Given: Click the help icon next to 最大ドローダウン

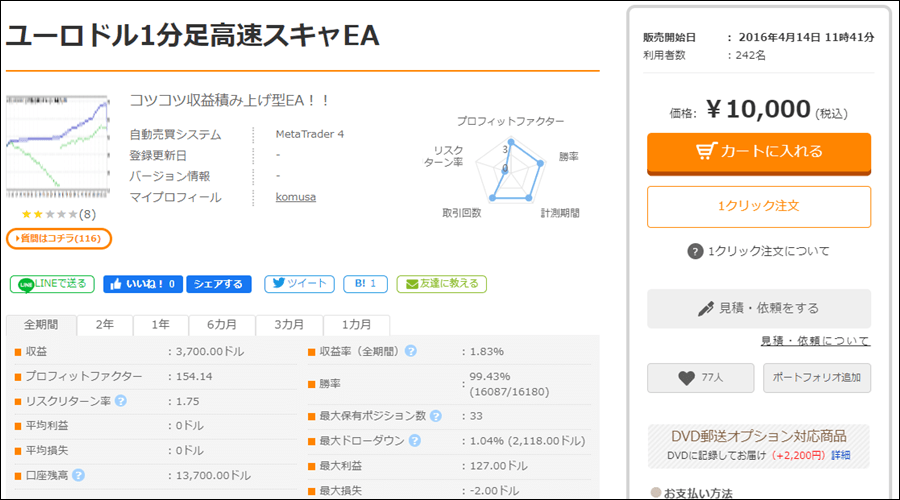Looking at the screenshot, I should click(414, 440).
